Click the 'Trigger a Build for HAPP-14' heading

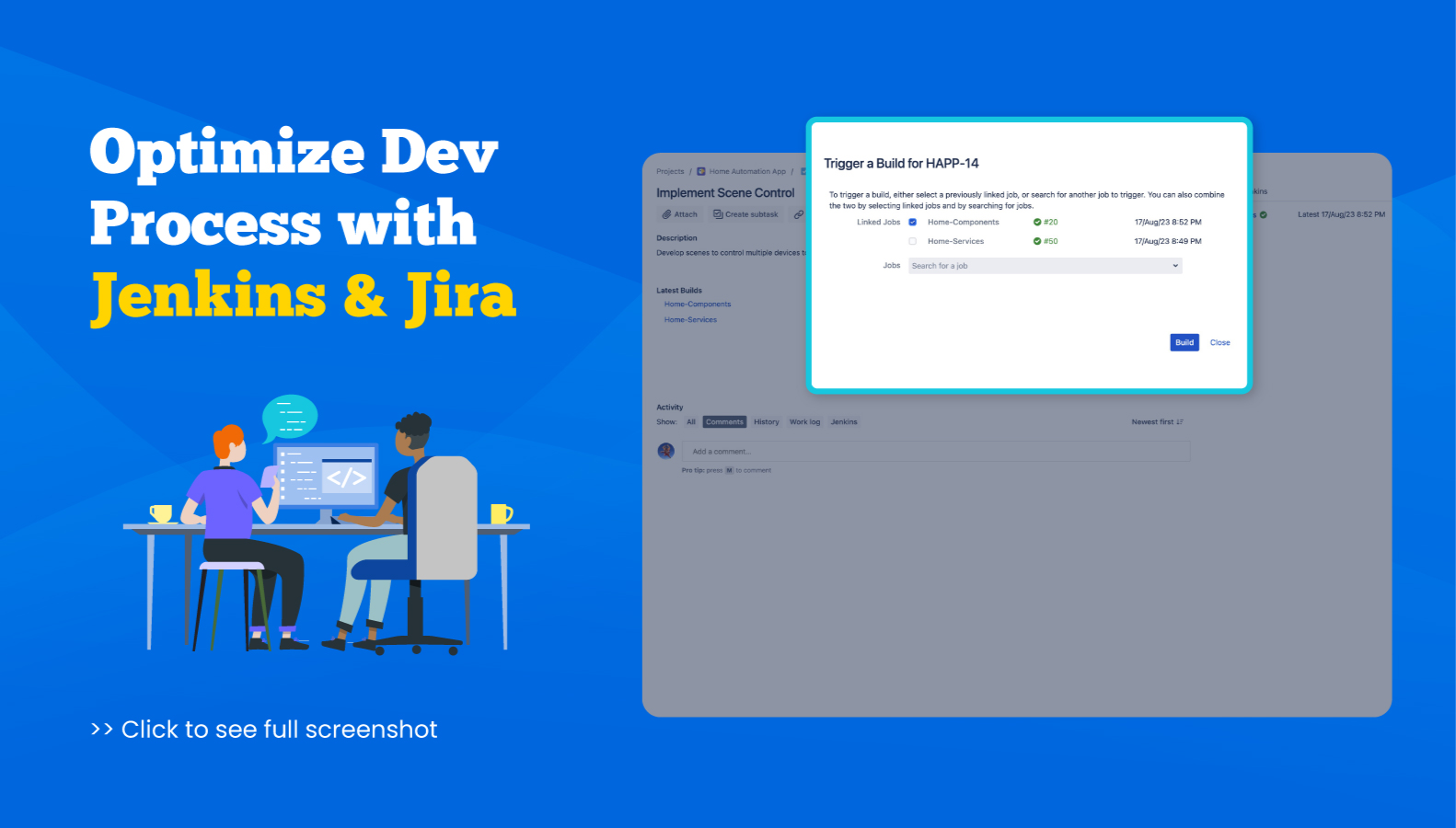coord(901,164)
